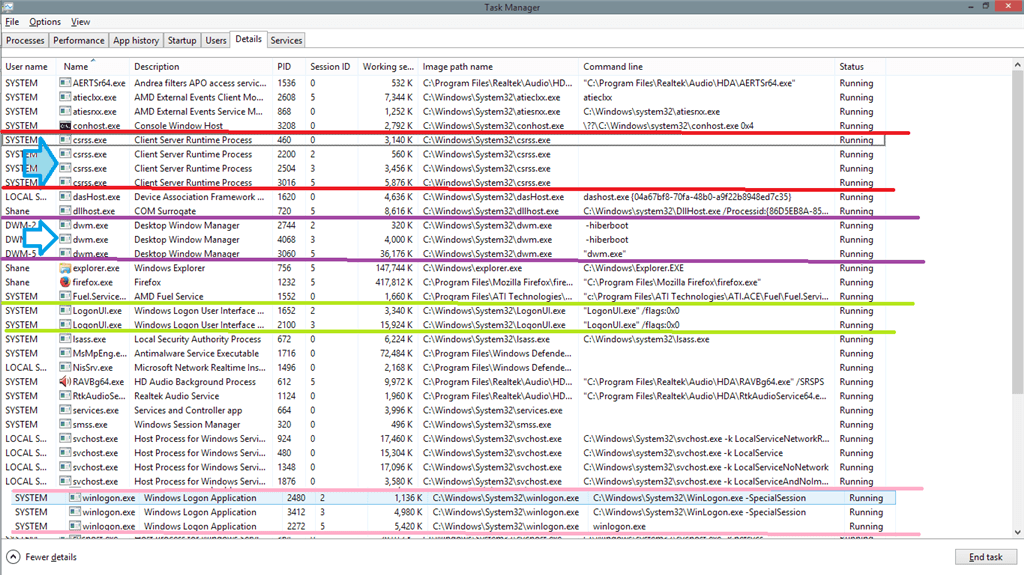Select the "Local Security Authority Process" cell
1024x575 pixels.
coord(198,339)
